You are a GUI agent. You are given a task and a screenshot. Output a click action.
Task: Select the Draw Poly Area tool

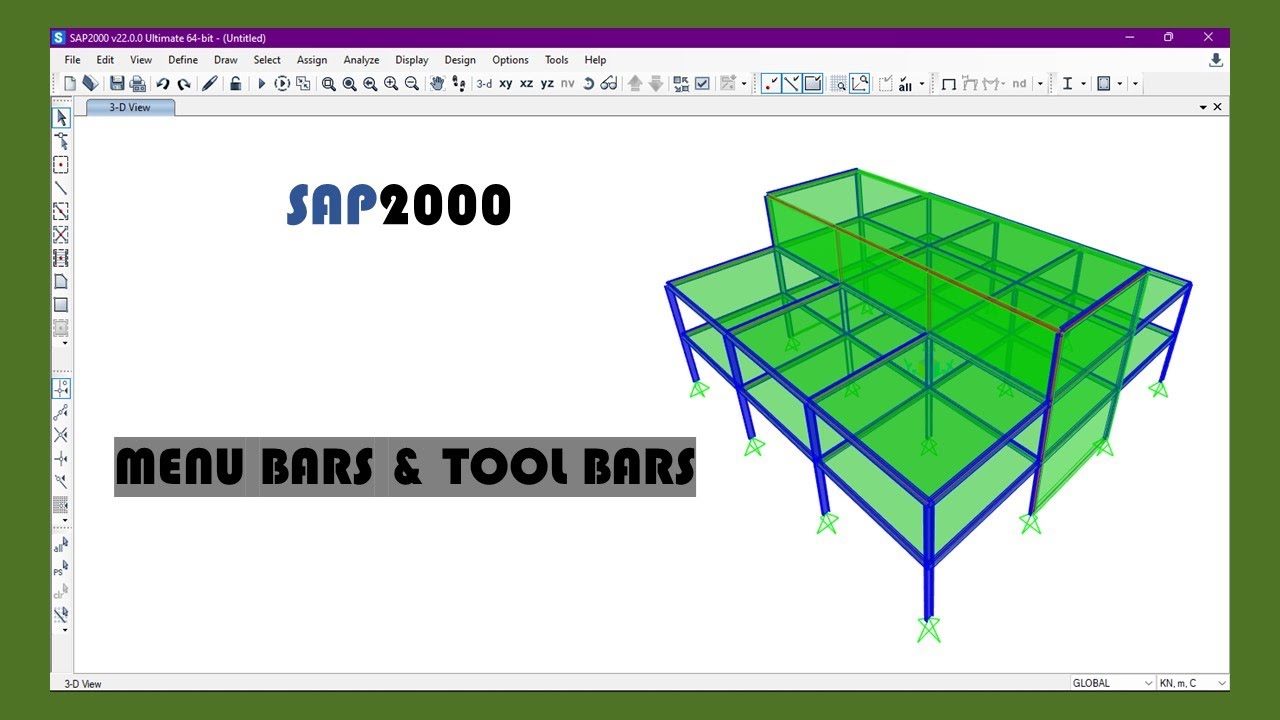61,282
